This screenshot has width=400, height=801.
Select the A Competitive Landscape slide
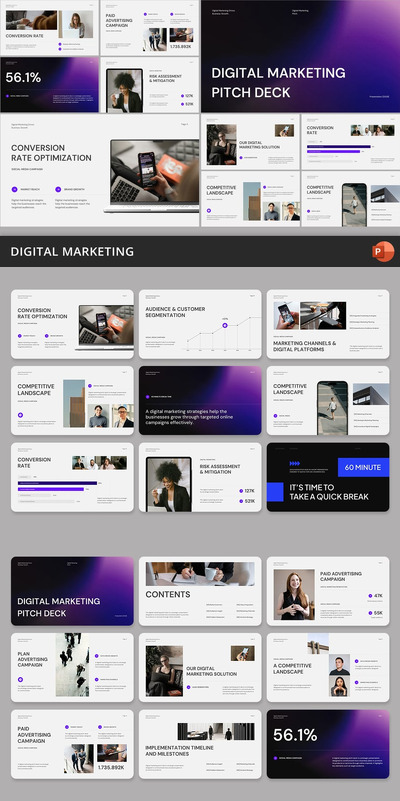(327, 668)
